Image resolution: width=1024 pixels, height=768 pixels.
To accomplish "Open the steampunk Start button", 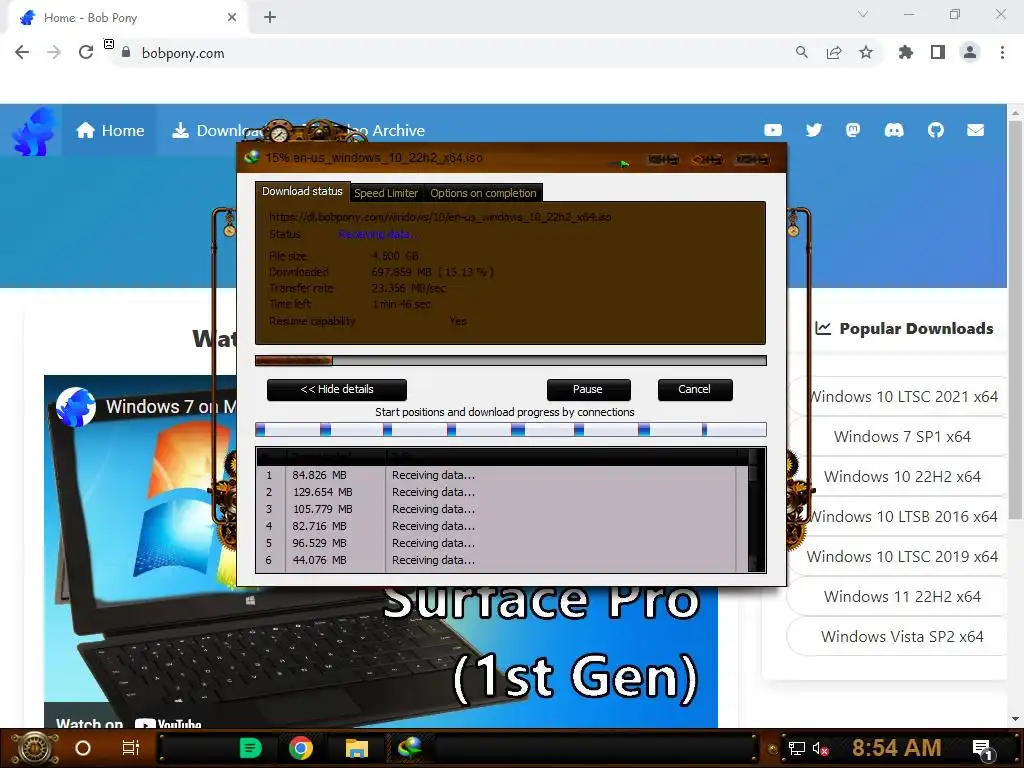I will pyautogui.click(x=35, y=748).
